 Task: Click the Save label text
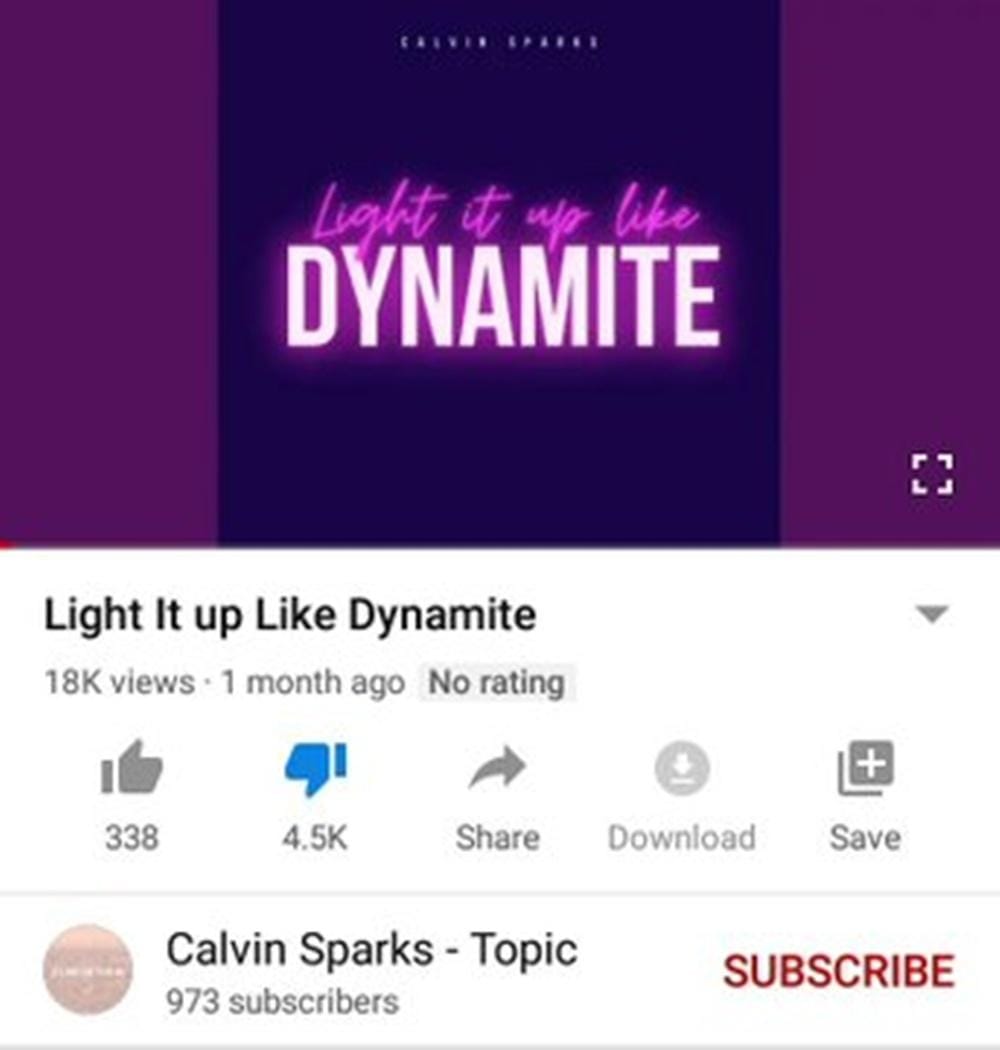tap(865, 838)
